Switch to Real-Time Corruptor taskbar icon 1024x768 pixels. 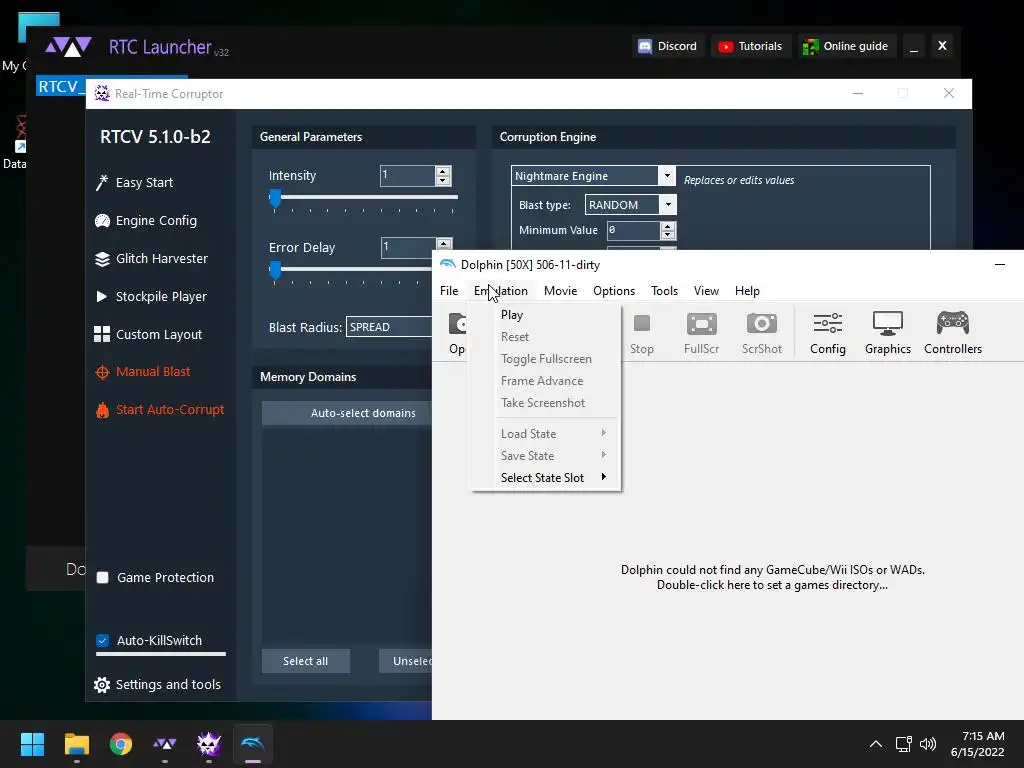(209, 744)
